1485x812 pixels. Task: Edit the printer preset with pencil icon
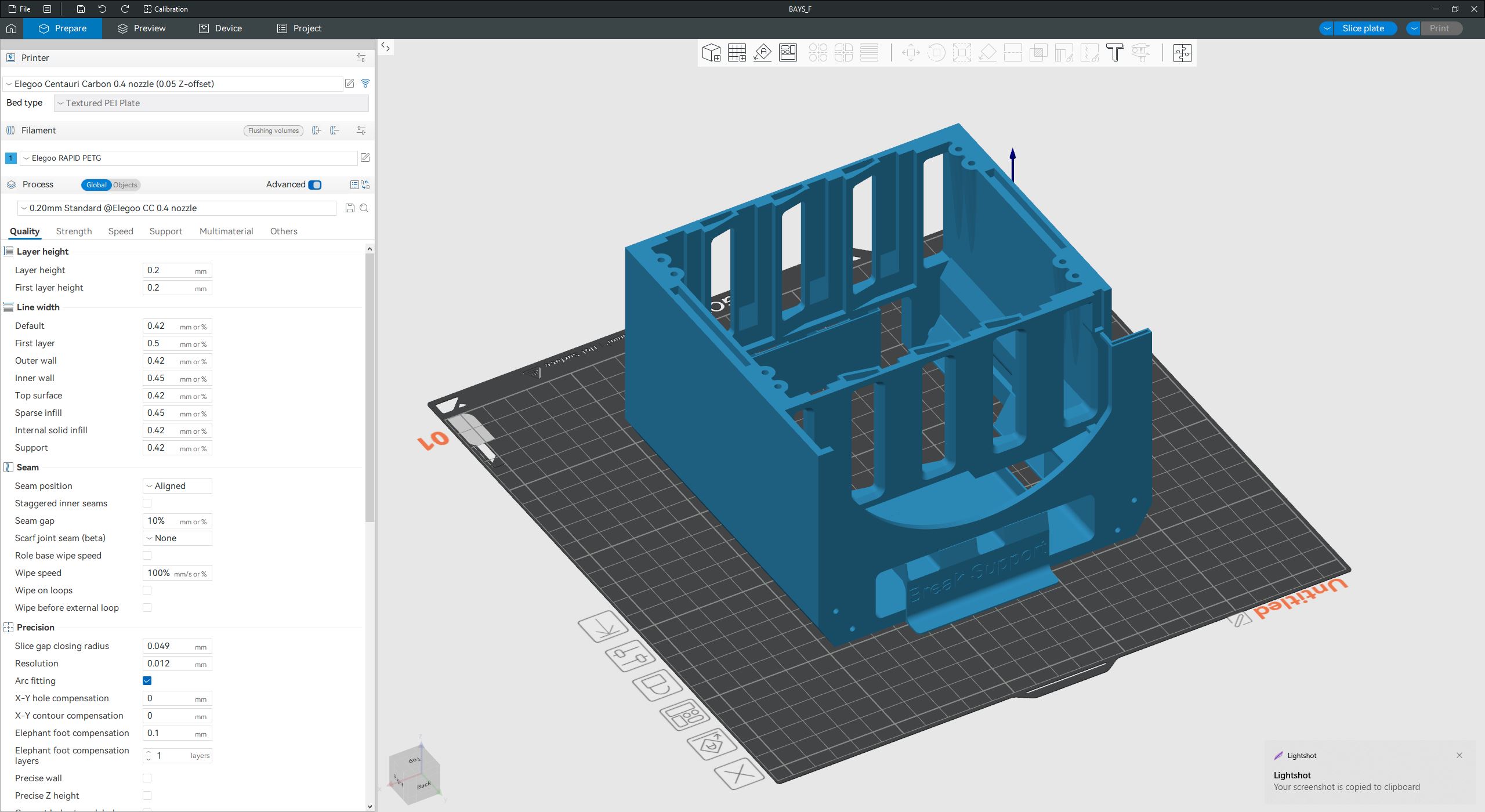click(349, 84)
